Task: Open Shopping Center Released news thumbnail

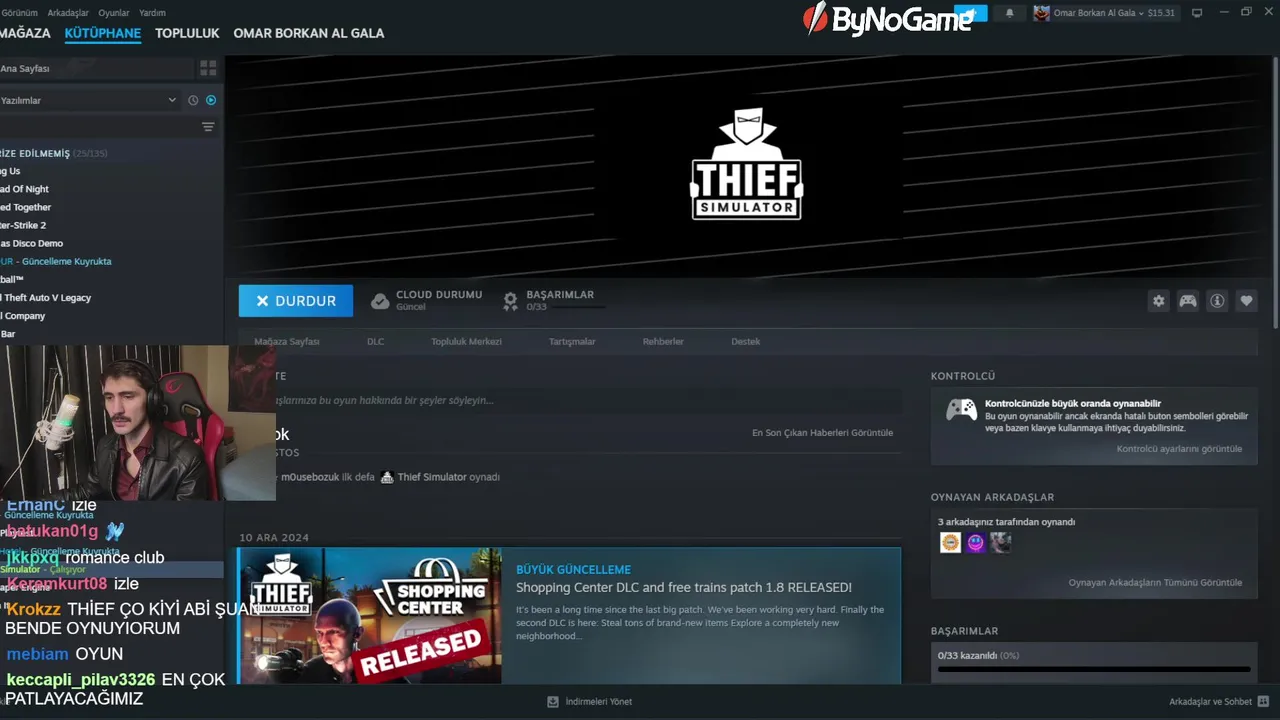Action: [369, 616]
